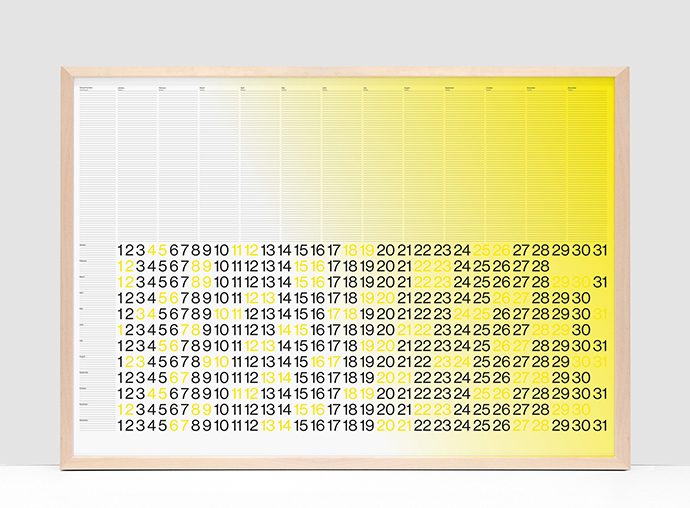Image resolution: width=690 pixels, height=508 pixels.
Task: Click day 13 in the January row
Action: [x=268, y=250]
